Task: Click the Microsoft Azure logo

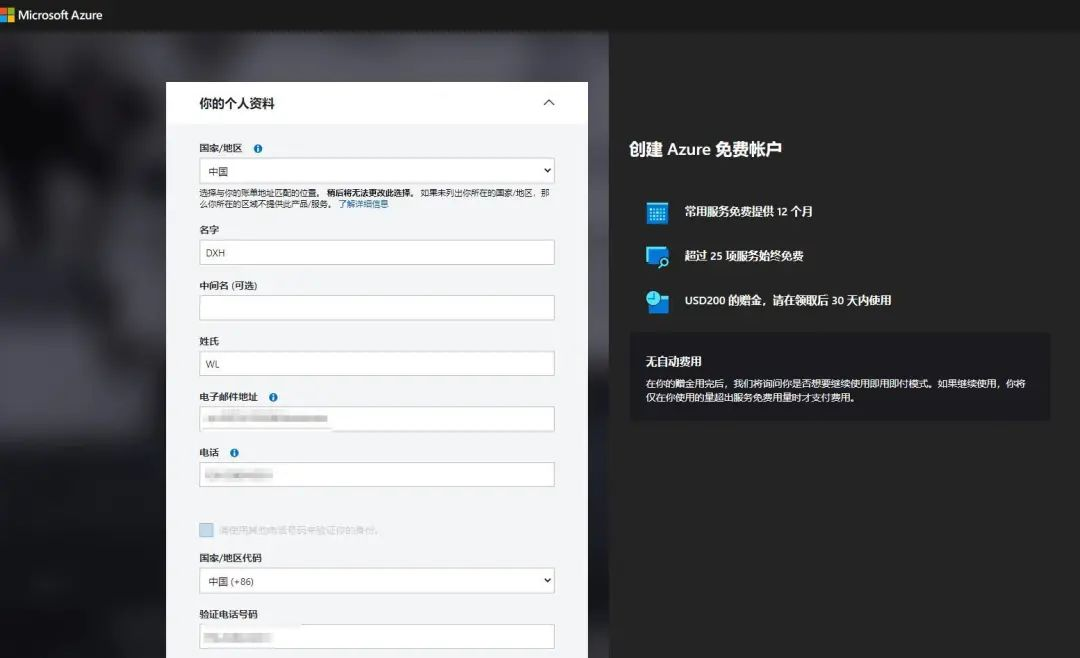Action: tap(52, 14)
